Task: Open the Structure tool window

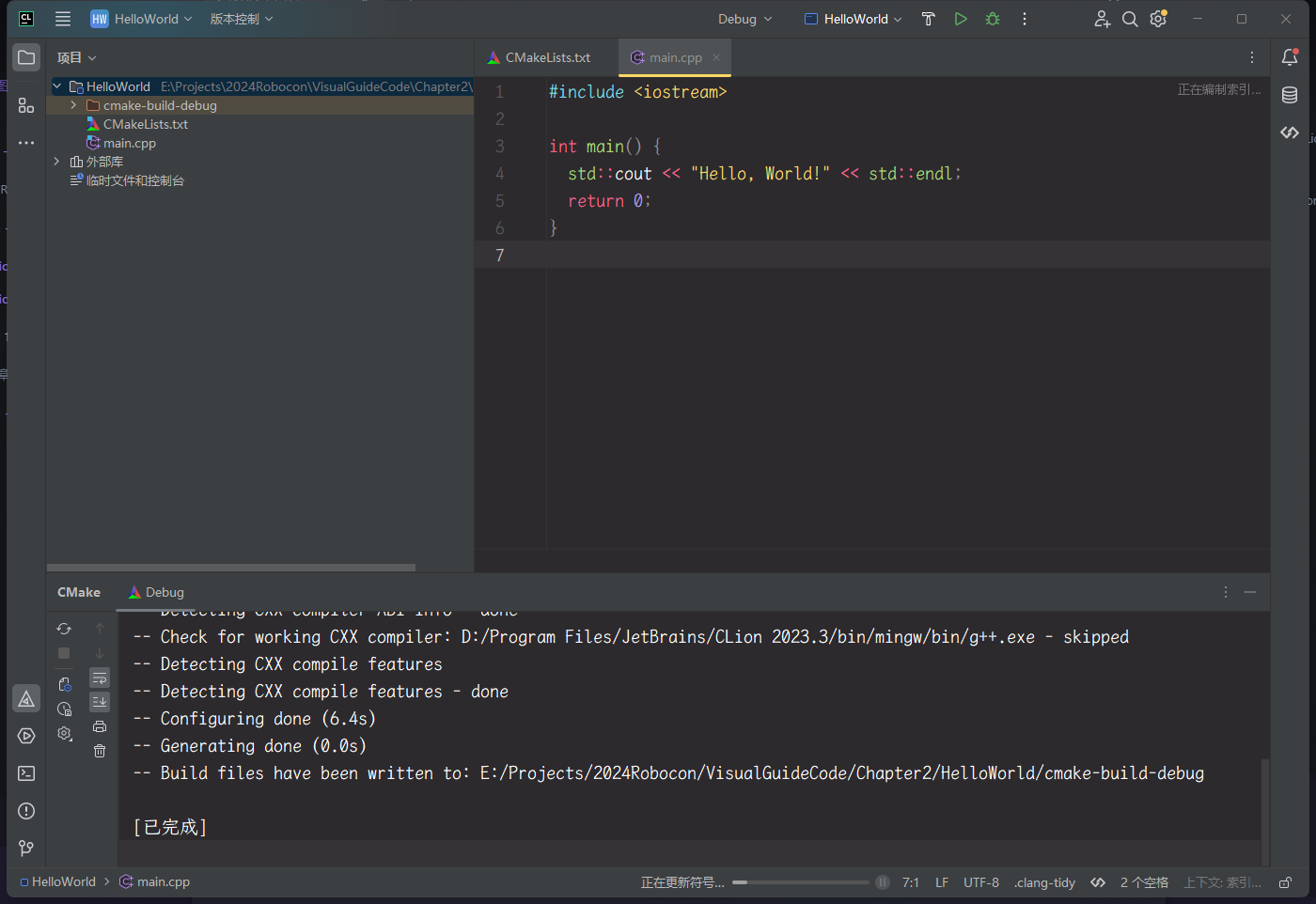Action: (x=26, y=106)
